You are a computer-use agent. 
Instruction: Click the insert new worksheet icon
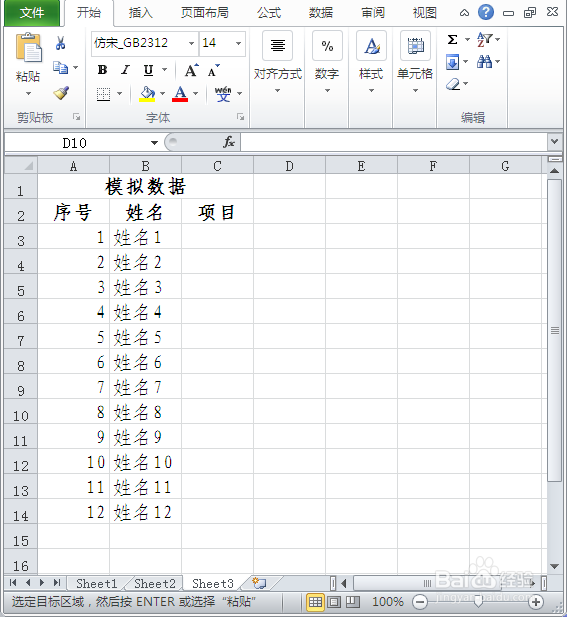pyautogui.click(x=259, y=583)
